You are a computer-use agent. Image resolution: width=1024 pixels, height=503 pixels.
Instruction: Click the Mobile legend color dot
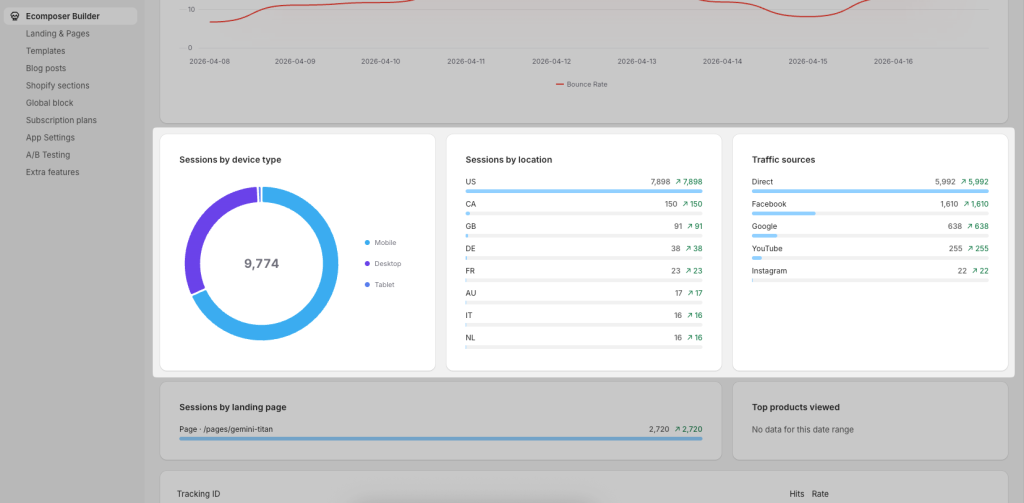coord(367,242)
